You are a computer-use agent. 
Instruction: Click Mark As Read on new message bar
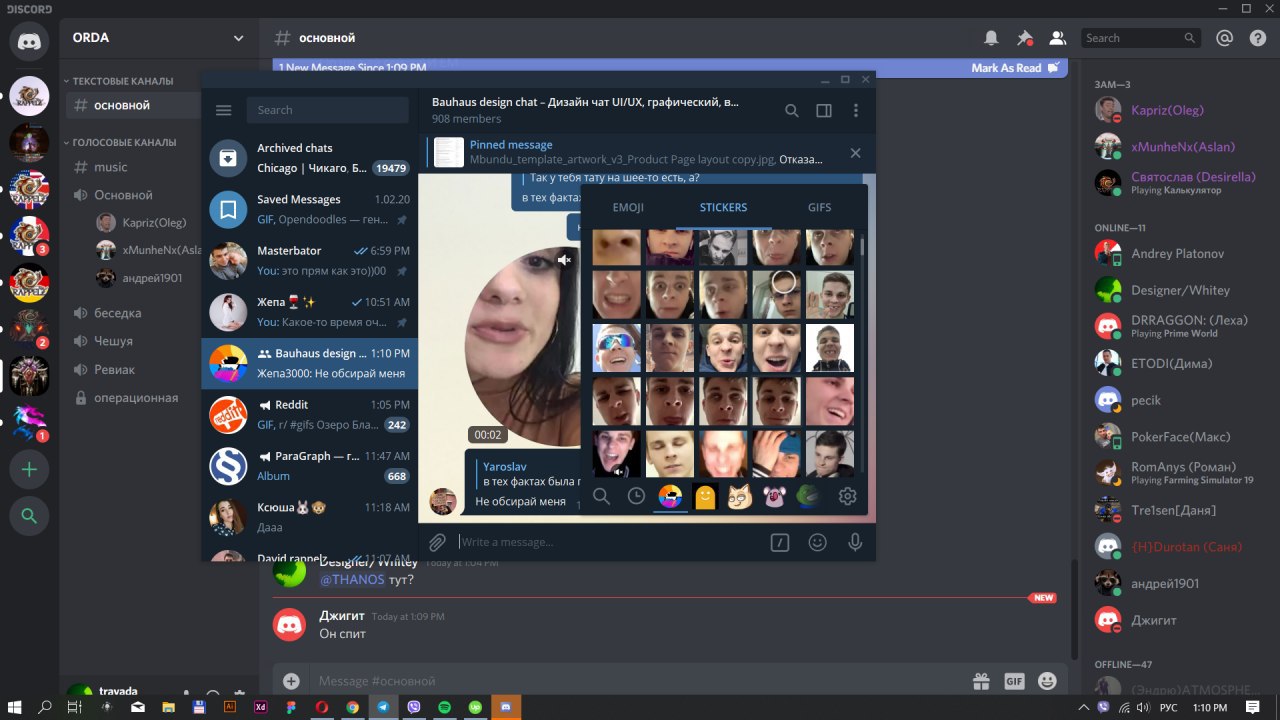[1014, 68]
